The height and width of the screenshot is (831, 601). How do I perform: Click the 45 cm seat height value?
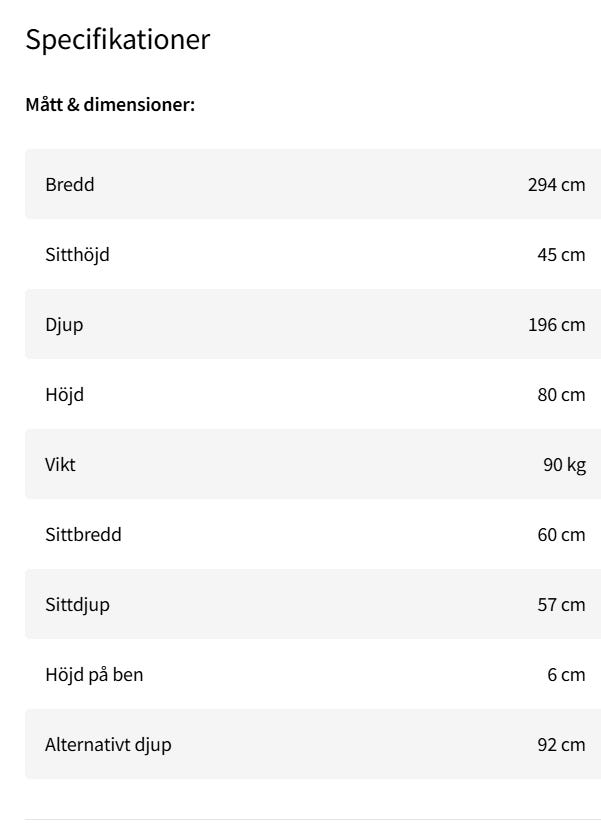point(561,254)
